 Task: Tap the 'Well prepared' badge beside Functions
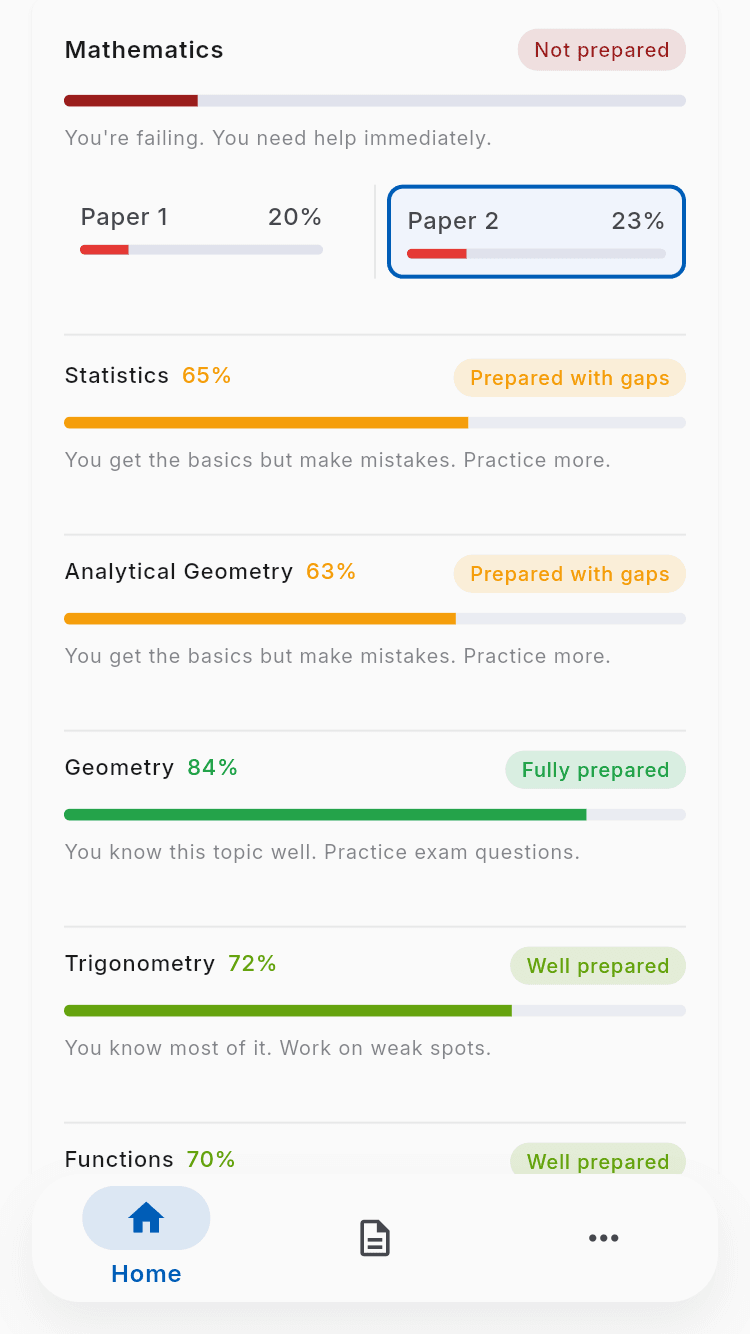[x=598, y=1161]
